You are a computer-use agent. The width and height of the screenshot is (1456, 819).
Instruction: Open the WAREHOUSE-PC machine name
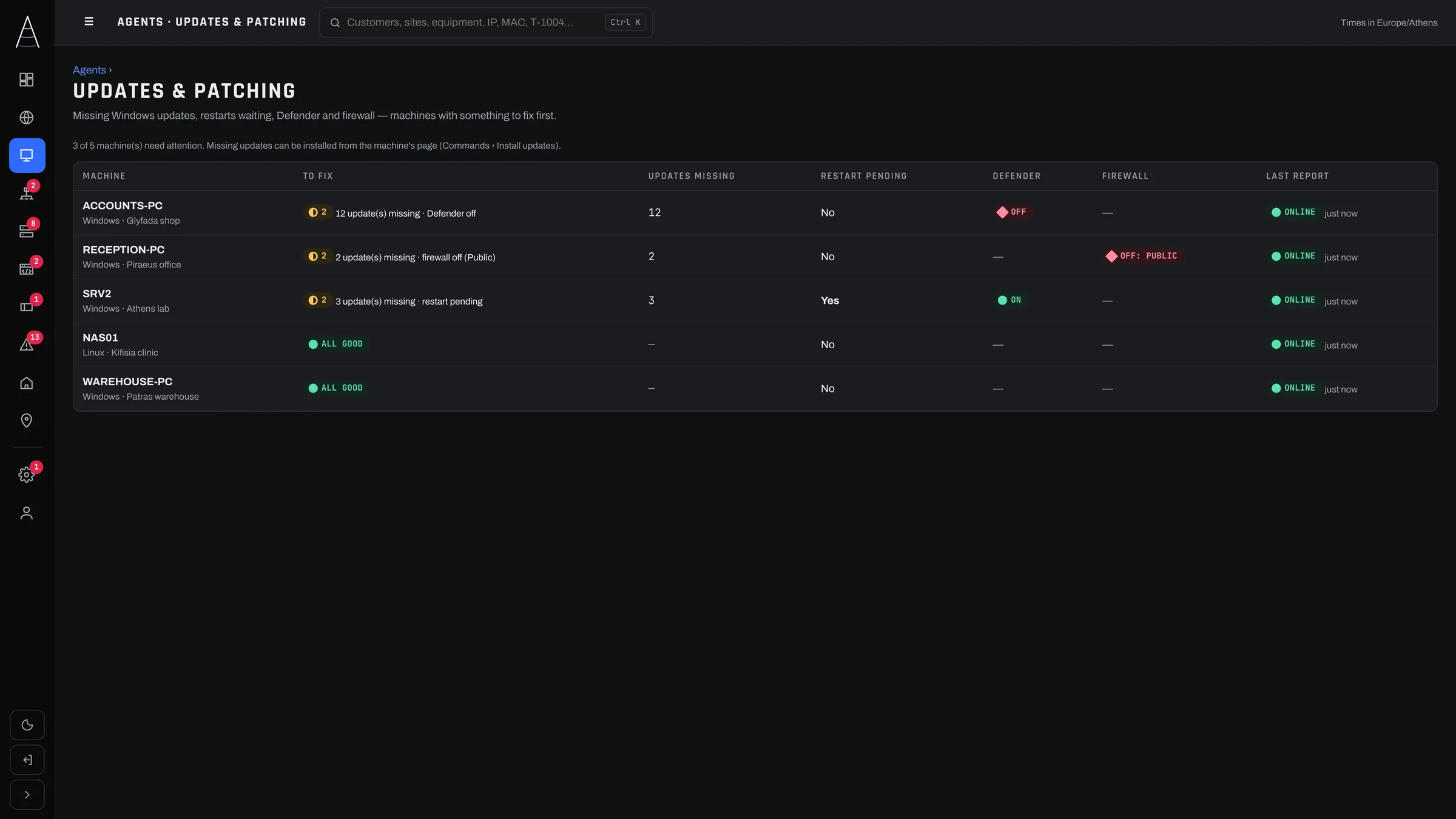[x=127, y=382]
